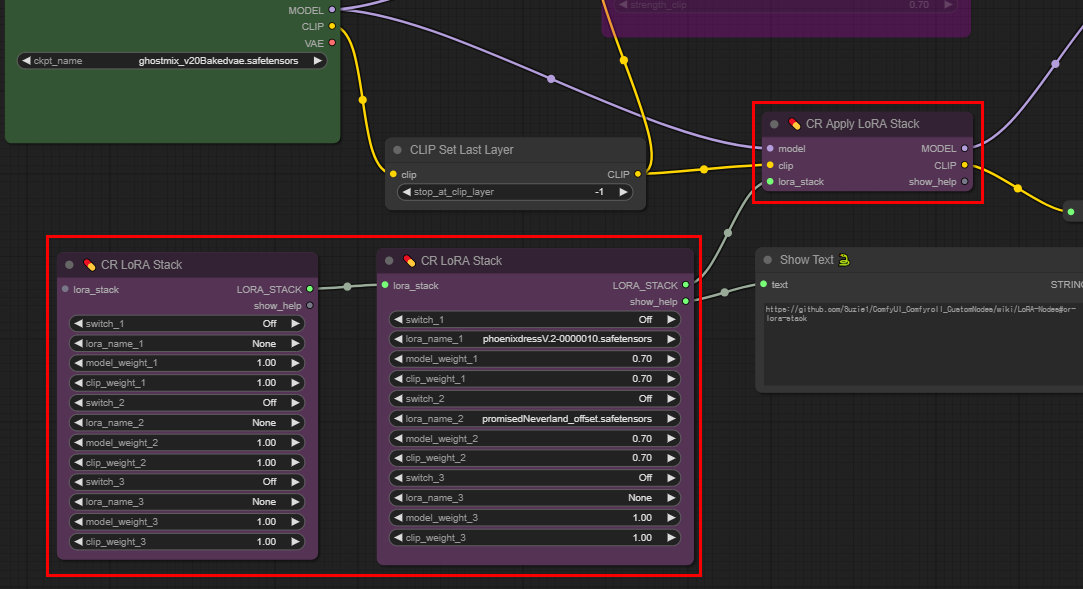Click clip_weight_2 value on left LoRA Stack
Image resolution: width=1083 pixels, height=589 pixels.
(267, 463)
